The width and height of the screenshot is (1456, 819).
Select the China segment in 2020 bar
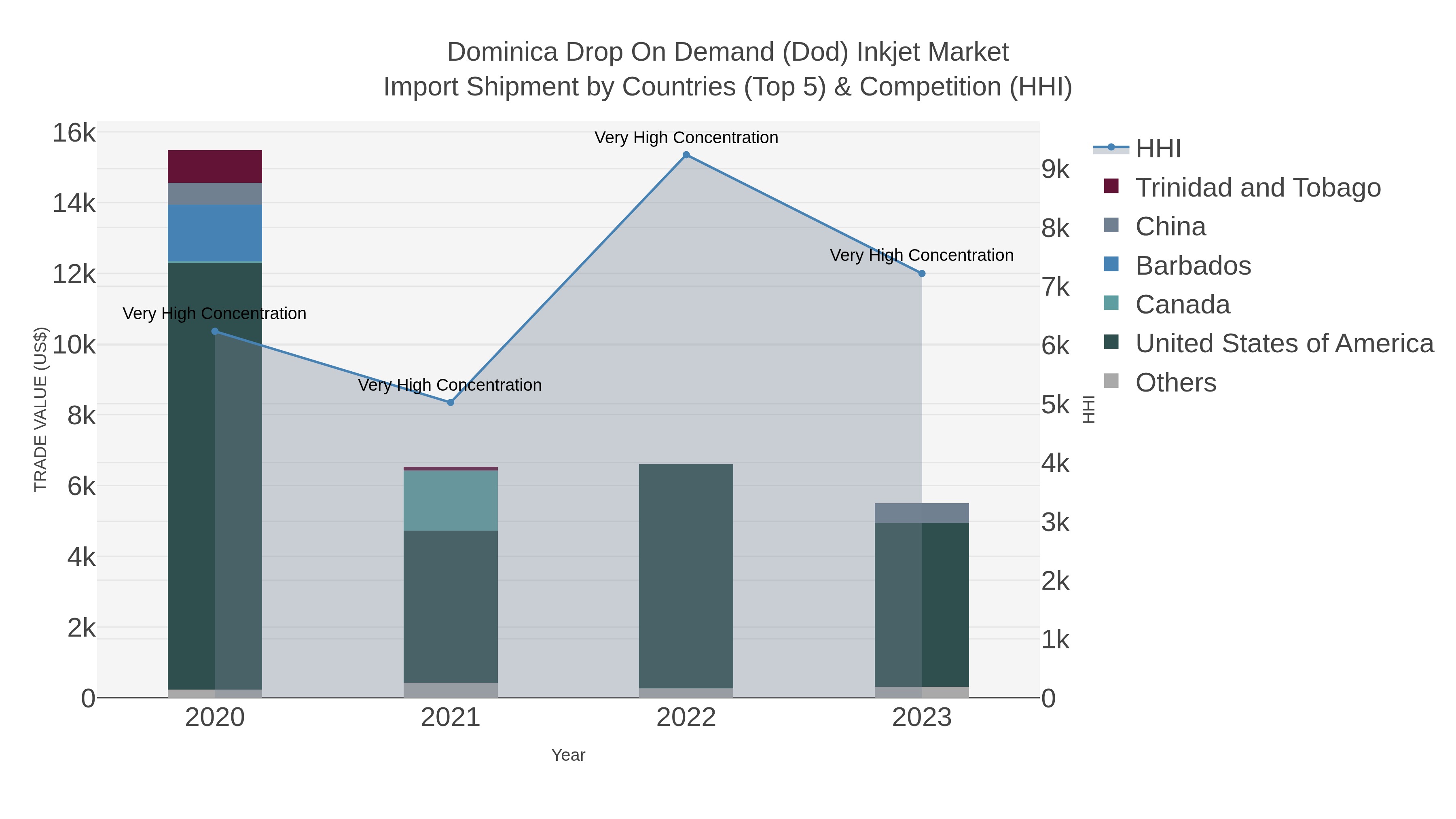click(215, 194)
